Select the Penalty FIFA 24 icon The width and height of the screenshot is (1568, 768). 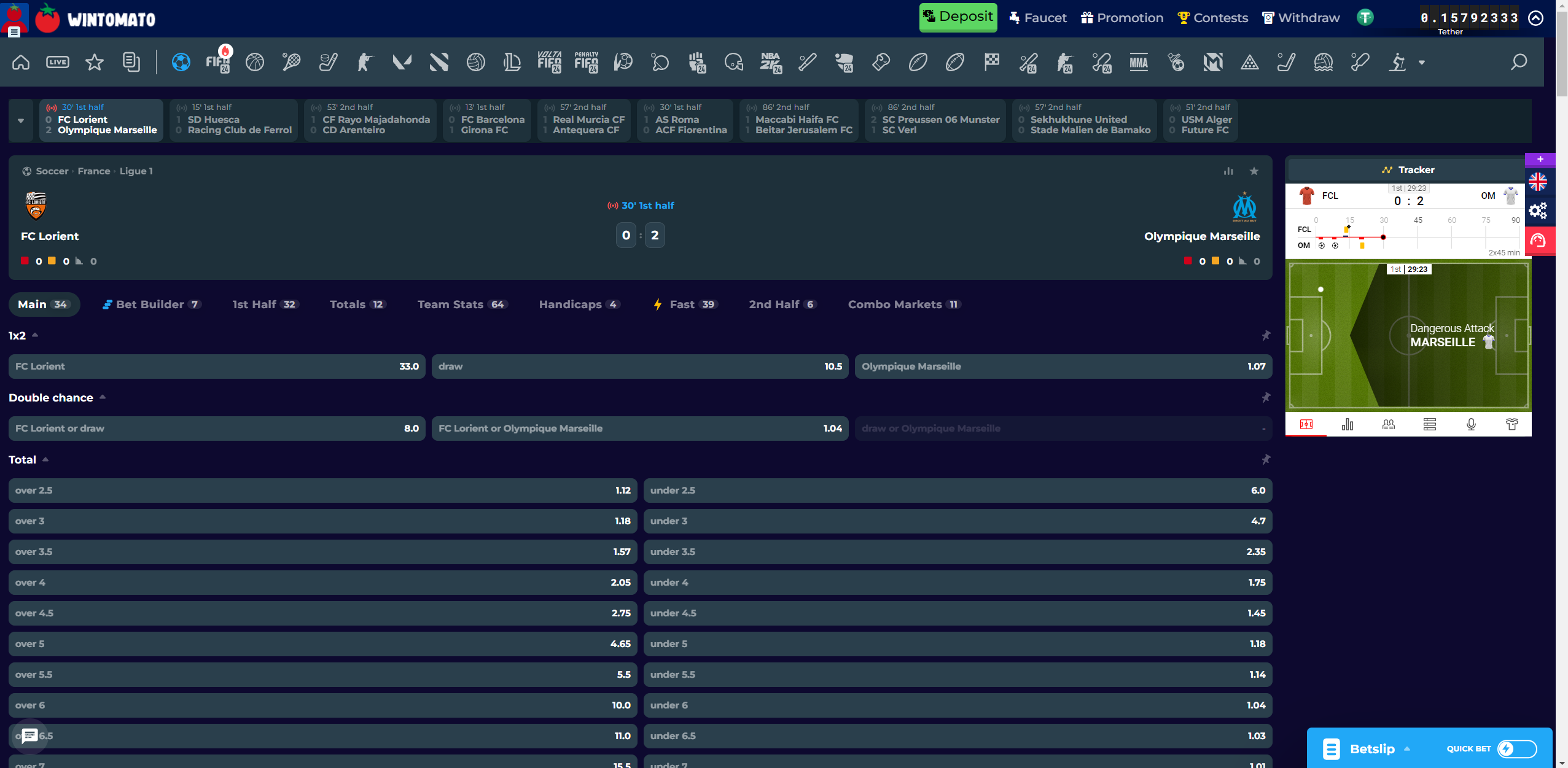coord(587,62)
